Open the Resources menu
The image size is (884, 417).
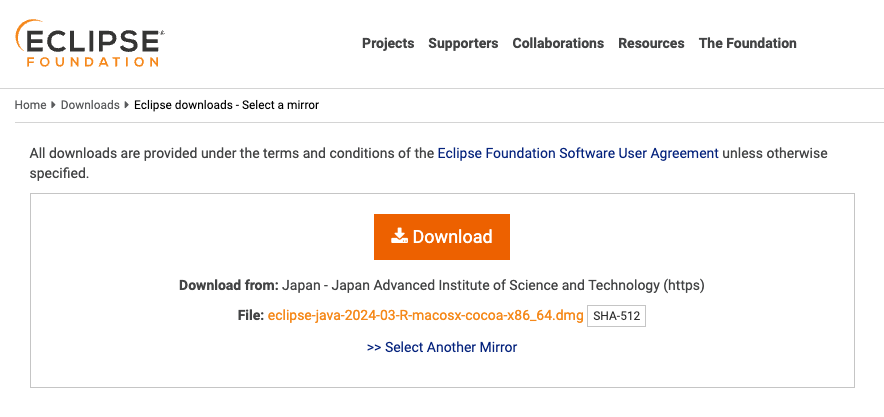coord(651,43)
